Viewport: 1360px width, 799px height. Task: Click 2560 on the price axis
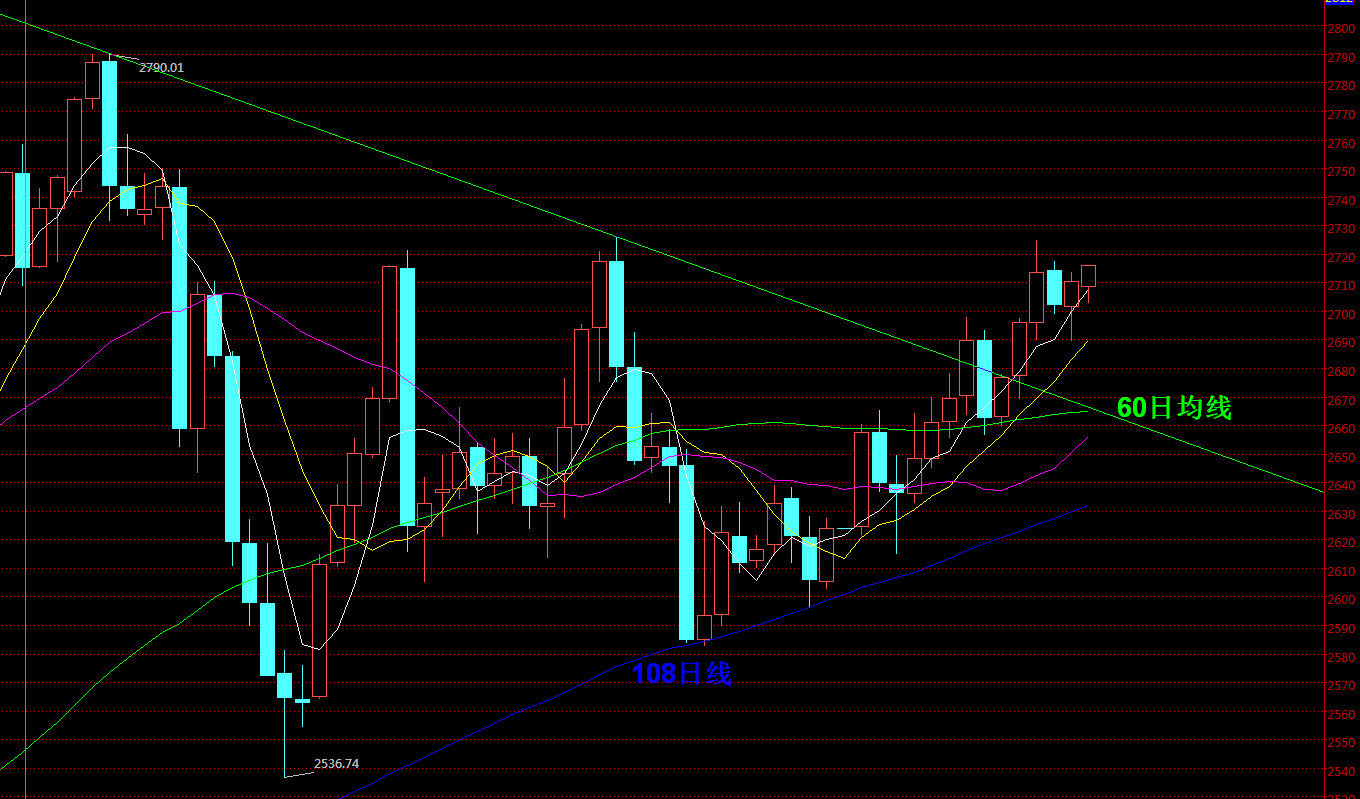pyautogui.click(x=1341, y=713)
